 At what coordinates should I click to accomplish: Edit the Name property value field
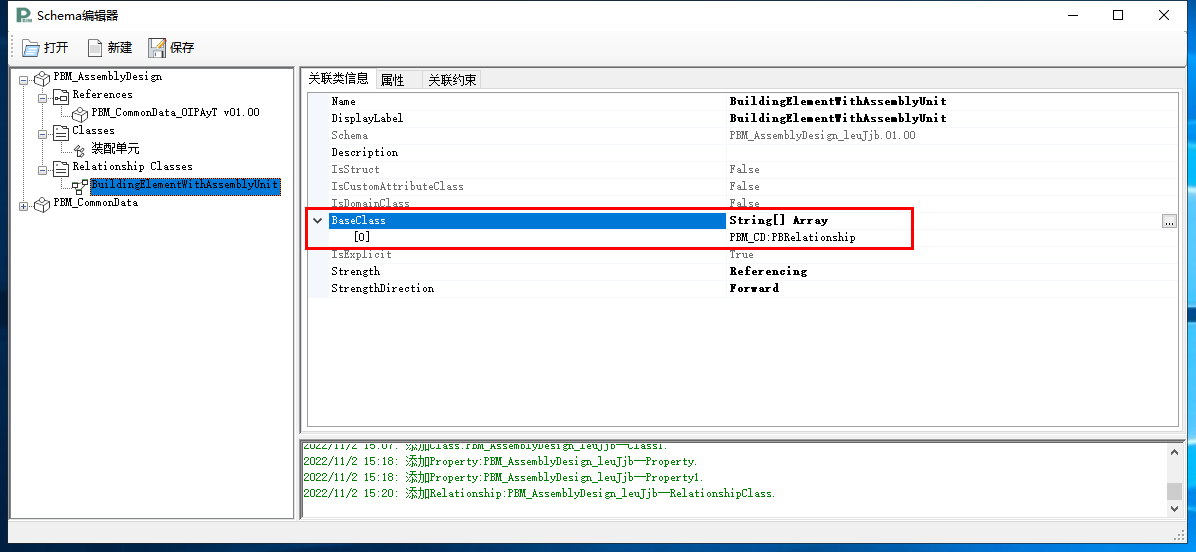coord(952,101)
